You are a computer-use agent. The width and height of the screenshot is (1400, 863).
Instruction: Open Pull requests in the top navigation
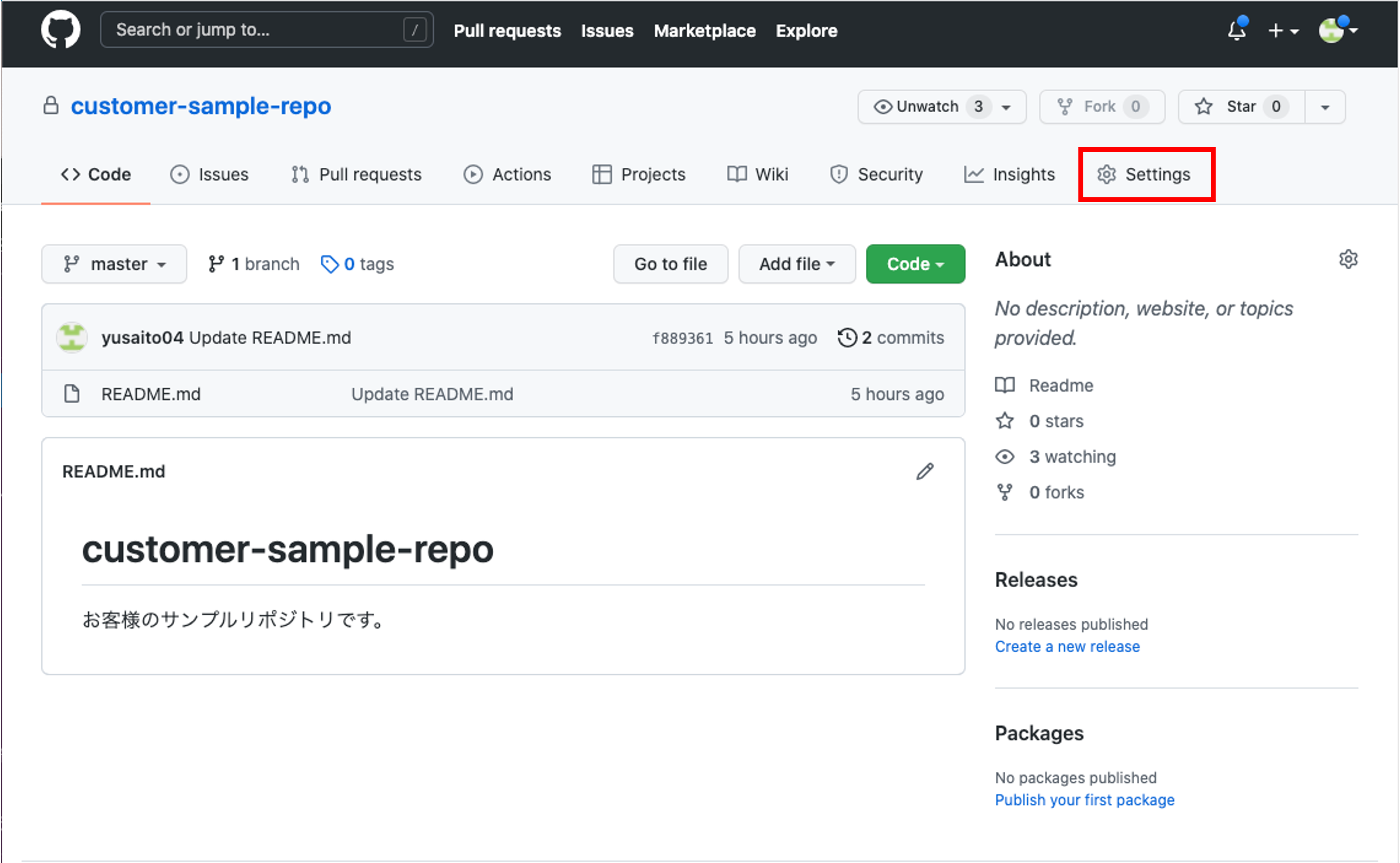[507, 31]
